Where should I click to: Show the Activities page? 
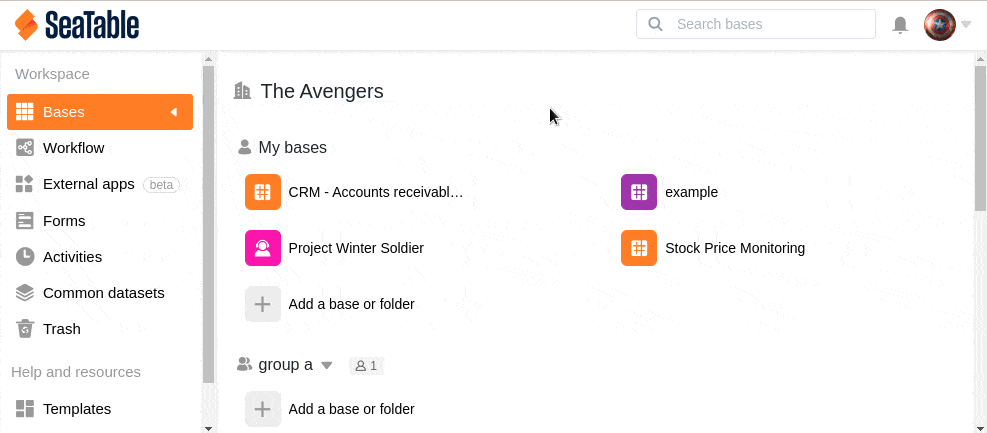[72, 257]
